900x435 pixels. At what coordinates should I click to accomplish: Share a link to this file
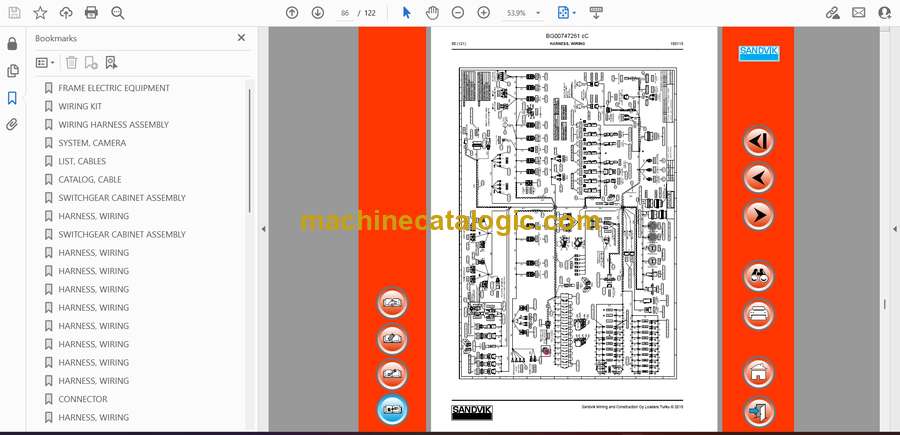(833, 13)
